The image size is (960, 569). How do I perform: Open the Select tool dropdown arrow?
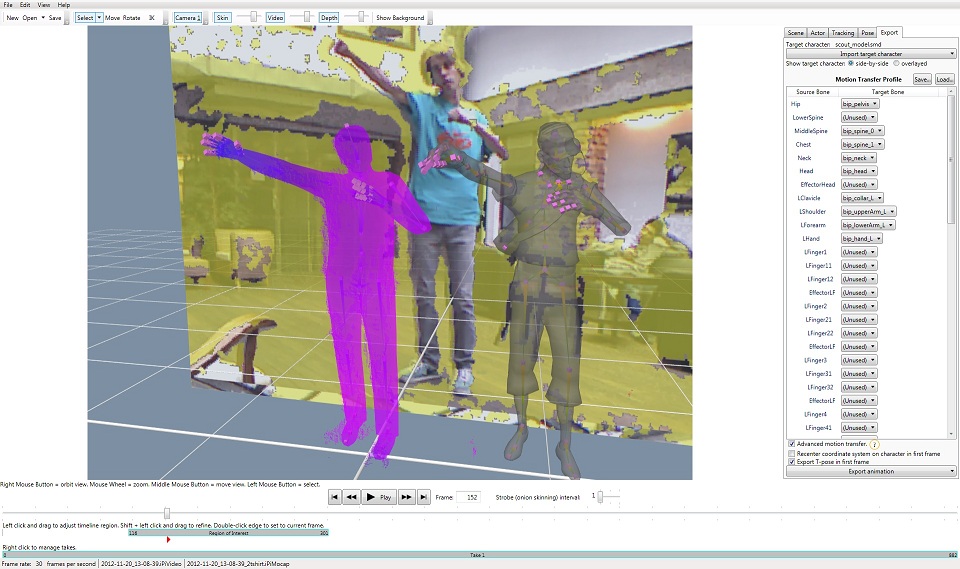[99, 18]
